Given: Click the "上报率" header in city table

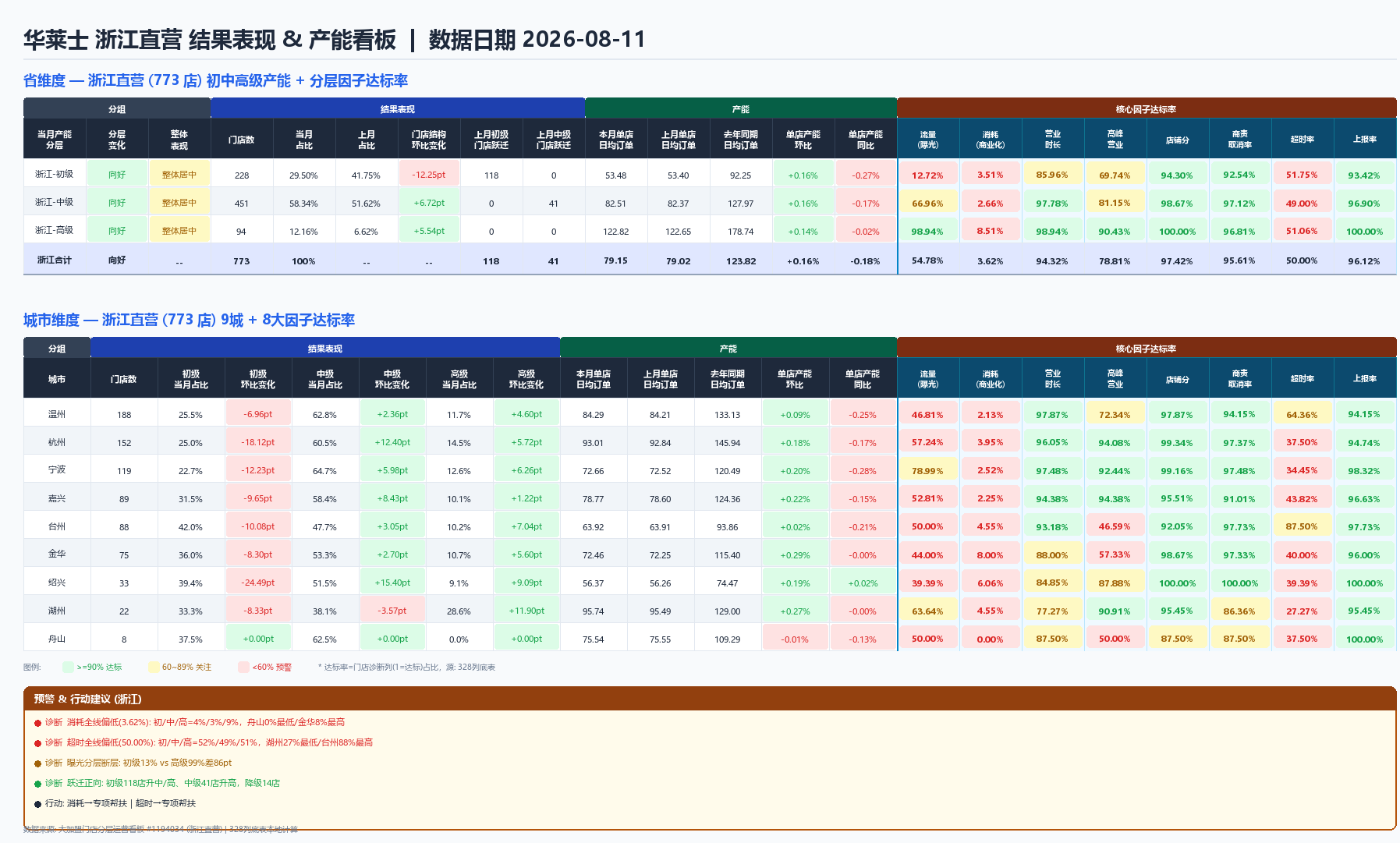Looking at the screenshot, I should tap(1365, 379).
